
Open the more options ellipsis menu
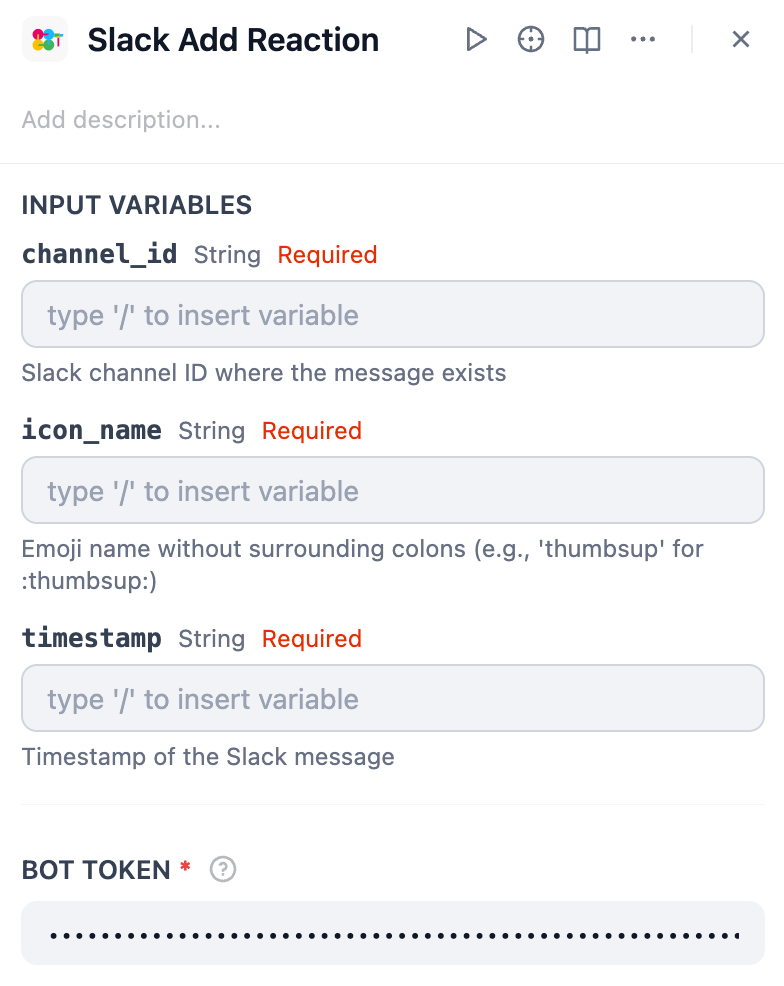pyautogui.click(x=643, y=40)
